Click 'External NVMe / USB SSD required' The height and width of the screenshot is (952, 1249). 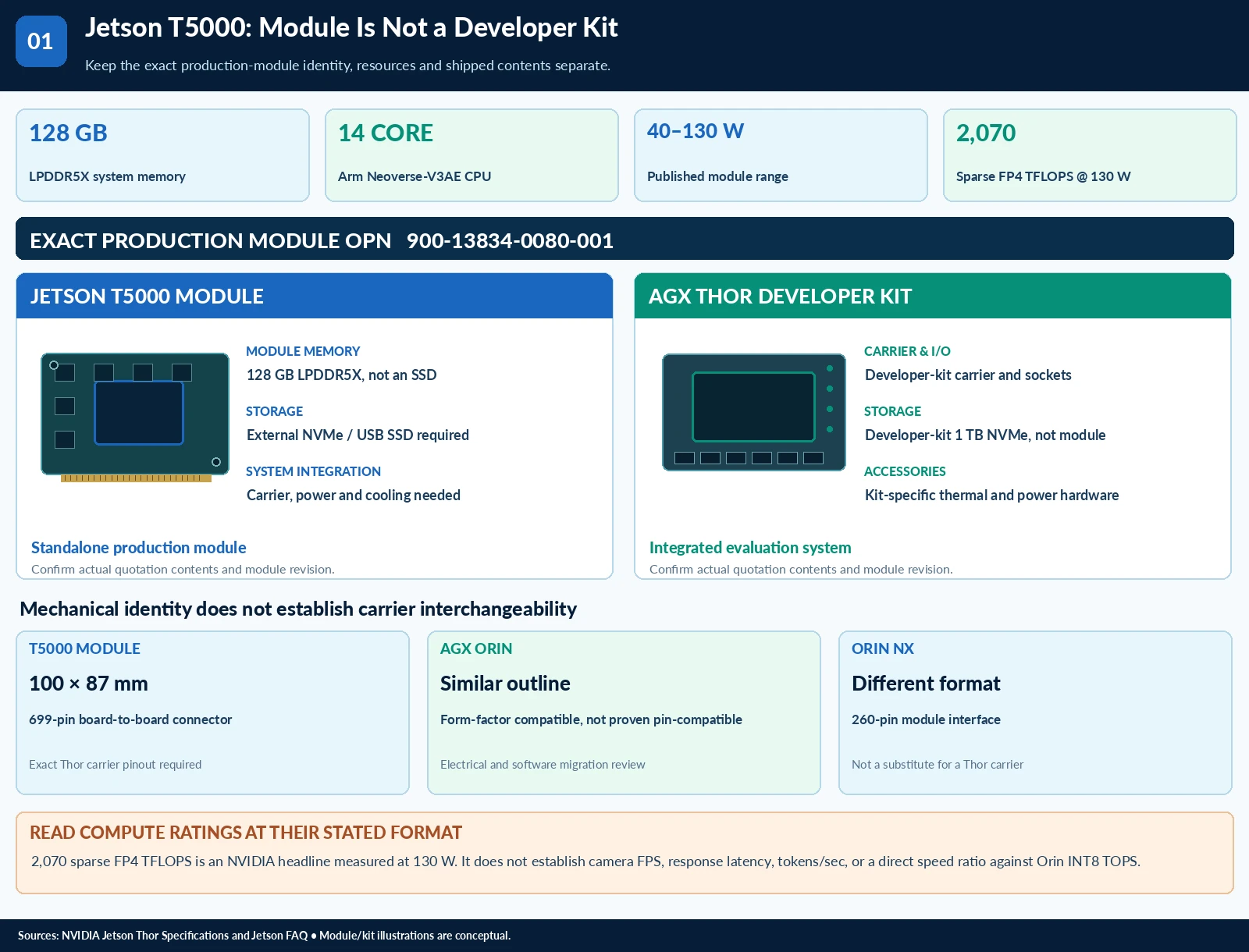pos(358,435)
